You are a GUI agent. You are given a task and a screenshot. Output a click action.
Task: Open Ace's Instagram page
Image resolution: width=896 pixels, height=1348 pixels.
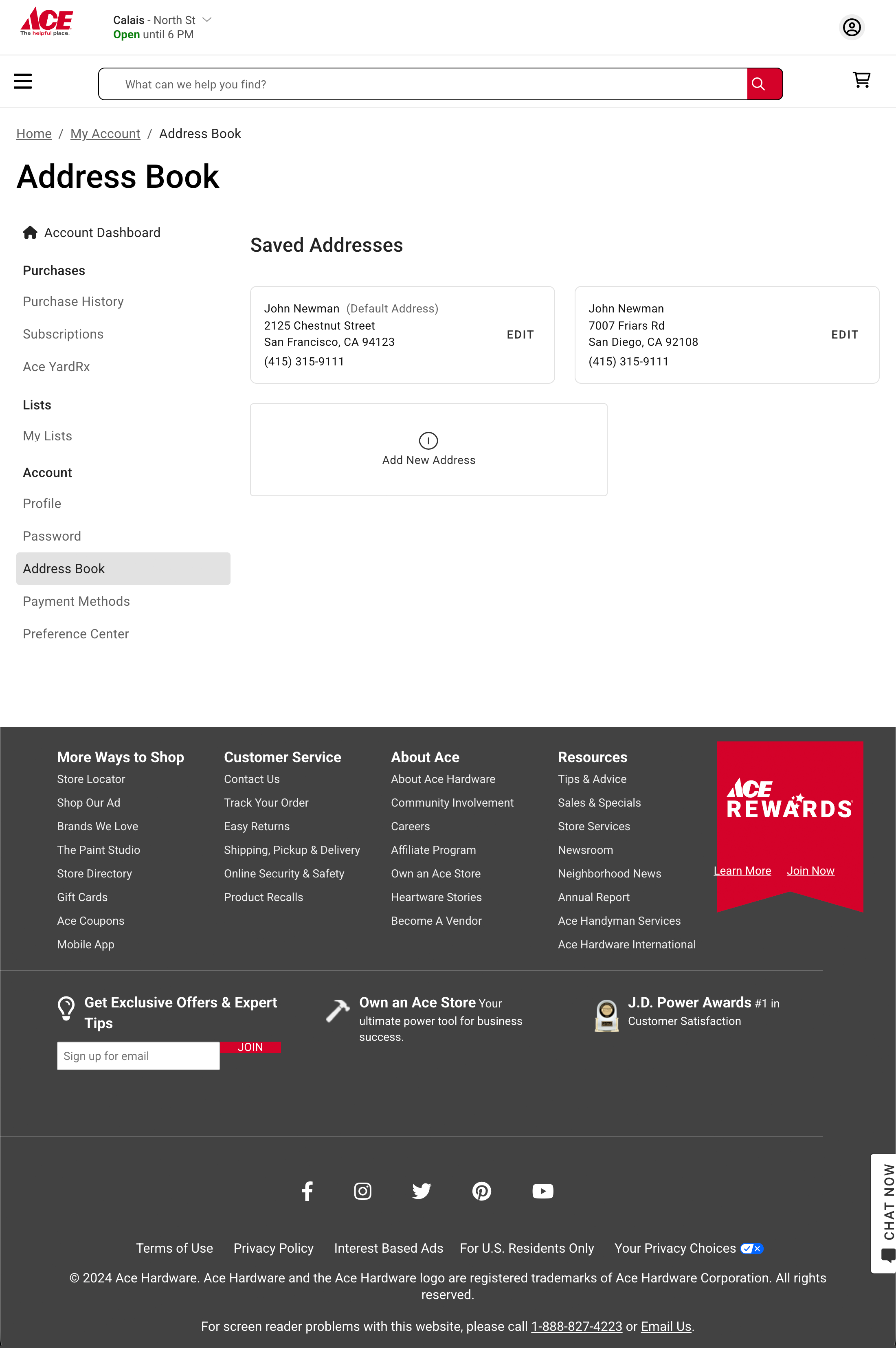(362, 1191)
